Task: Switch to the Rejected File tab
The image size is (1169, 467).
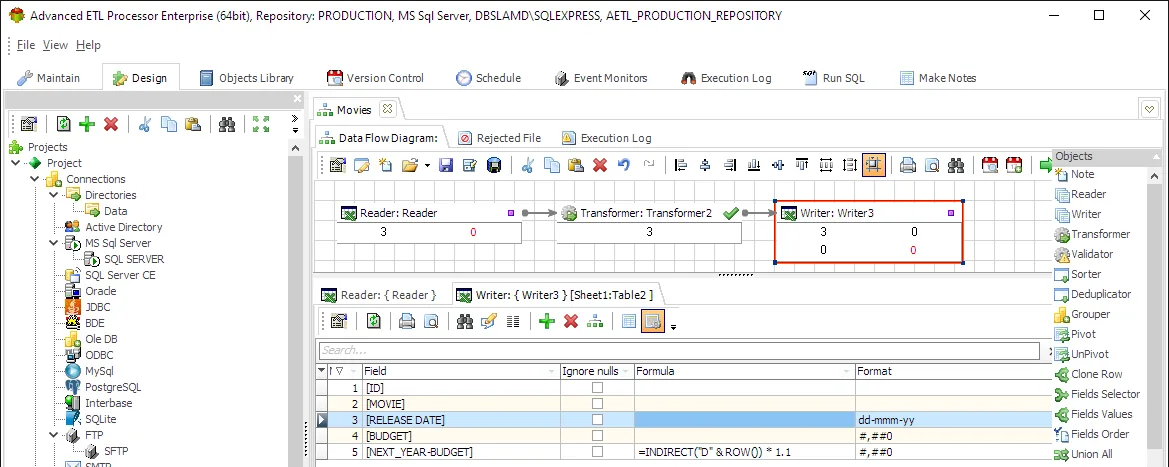Action: tap(500, 138)
